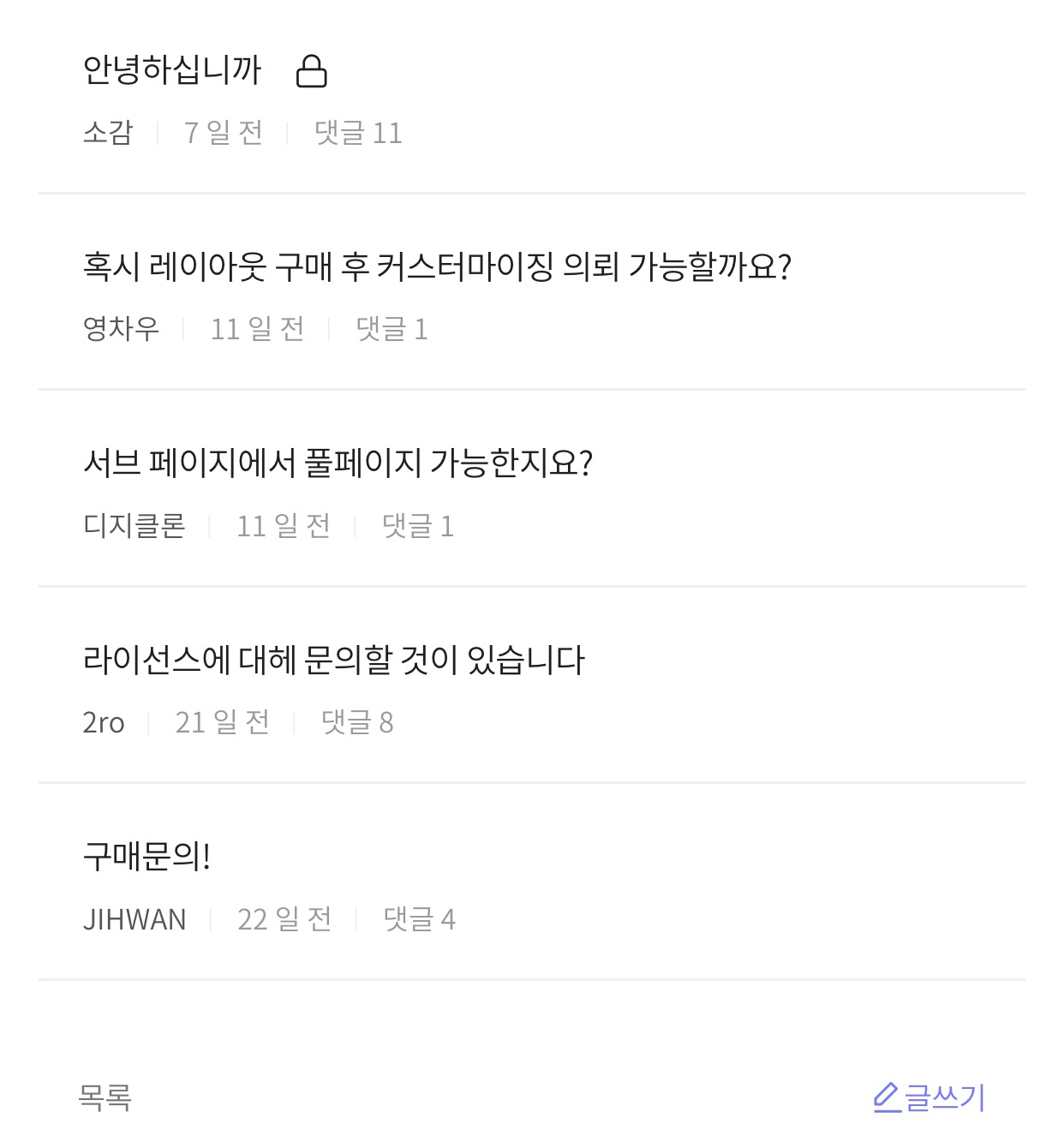Click 댓글 1 on 디지클론's post
Image resolution: width=1064 pixels, height=1148 pixels.
coord(418,526)
